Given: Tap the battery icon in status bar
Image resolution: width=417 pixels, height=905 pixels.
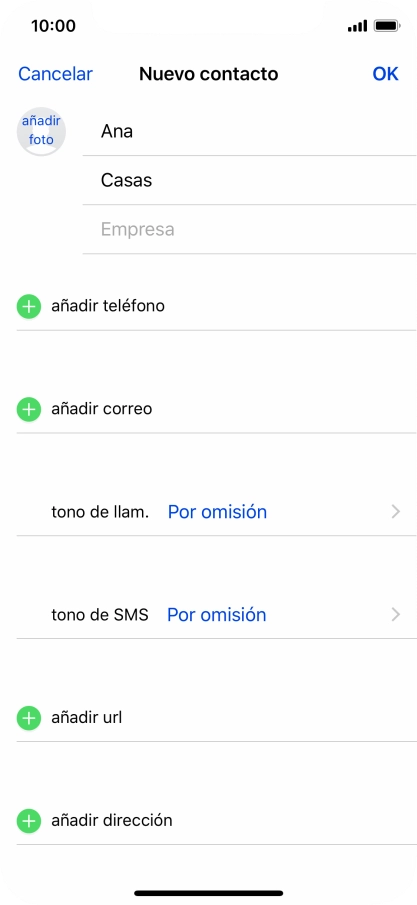Looking at the screenshot, I should [387, 26].
